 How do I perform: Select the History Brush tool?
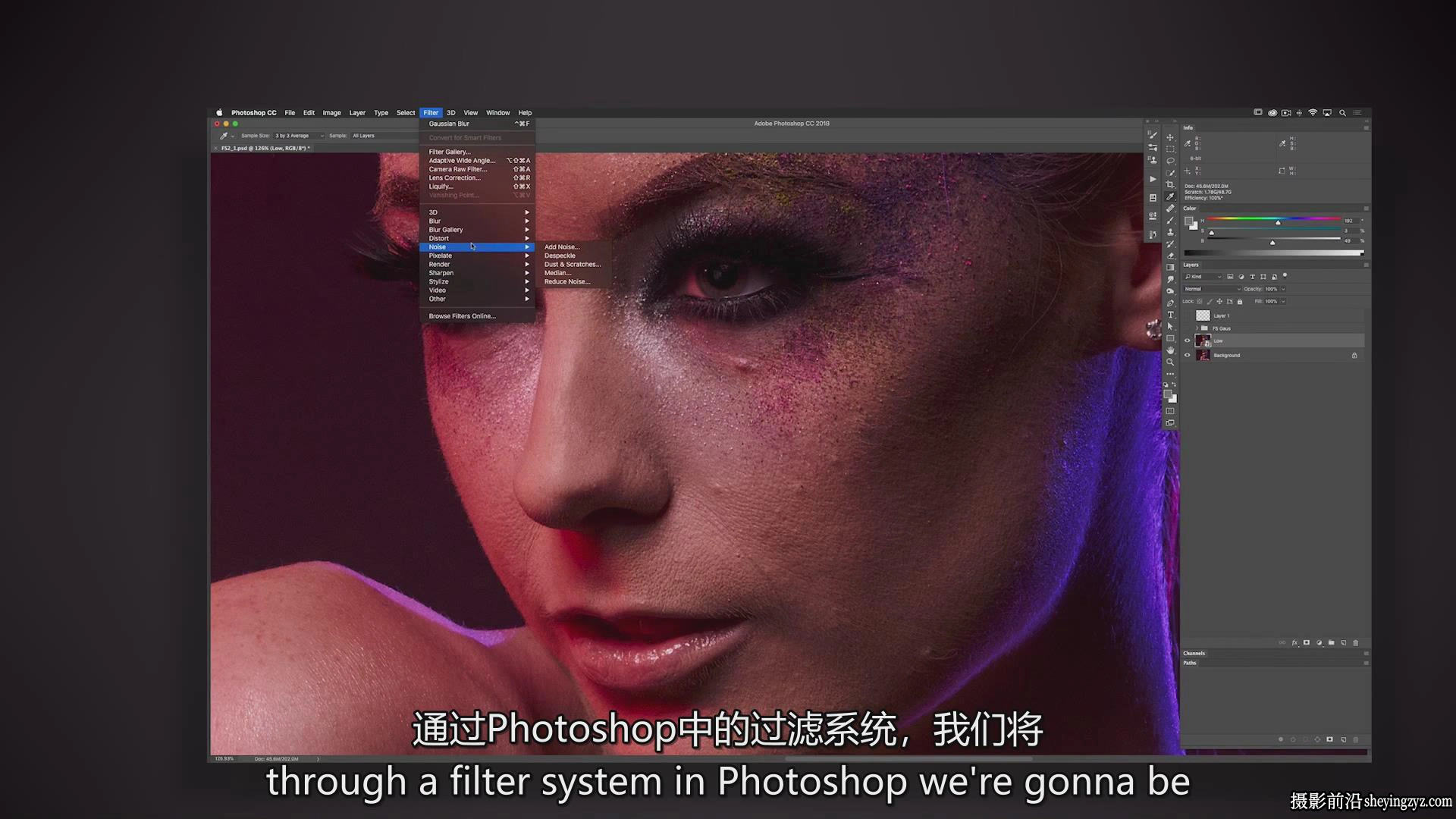point(1170,243)
